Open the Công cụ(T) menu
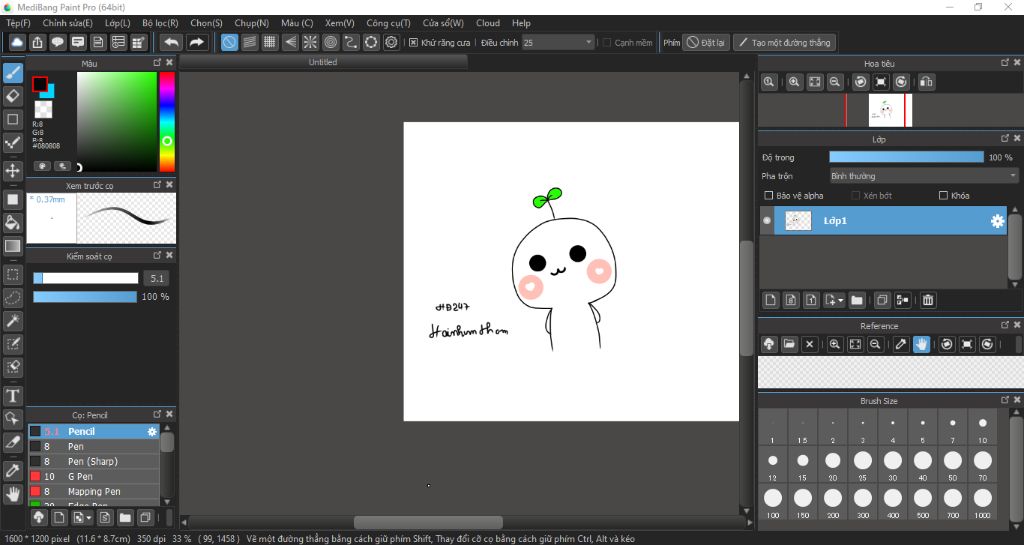The width and height of the screenshot is (1024, 545). (x=388, y=23)
